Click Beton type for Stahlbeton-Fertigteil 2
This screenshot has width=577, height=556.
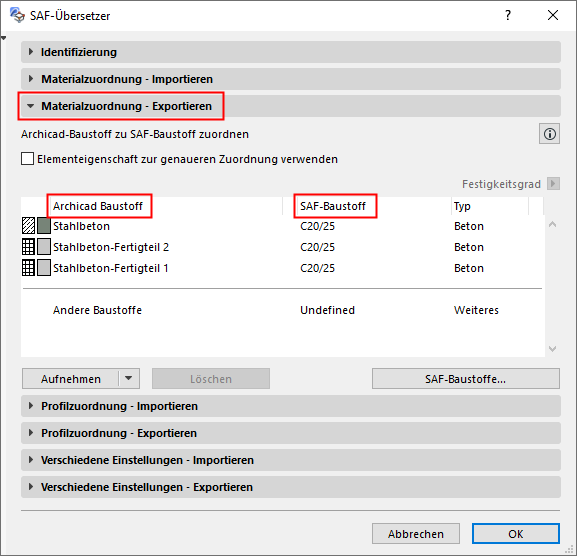coord(469,247)
